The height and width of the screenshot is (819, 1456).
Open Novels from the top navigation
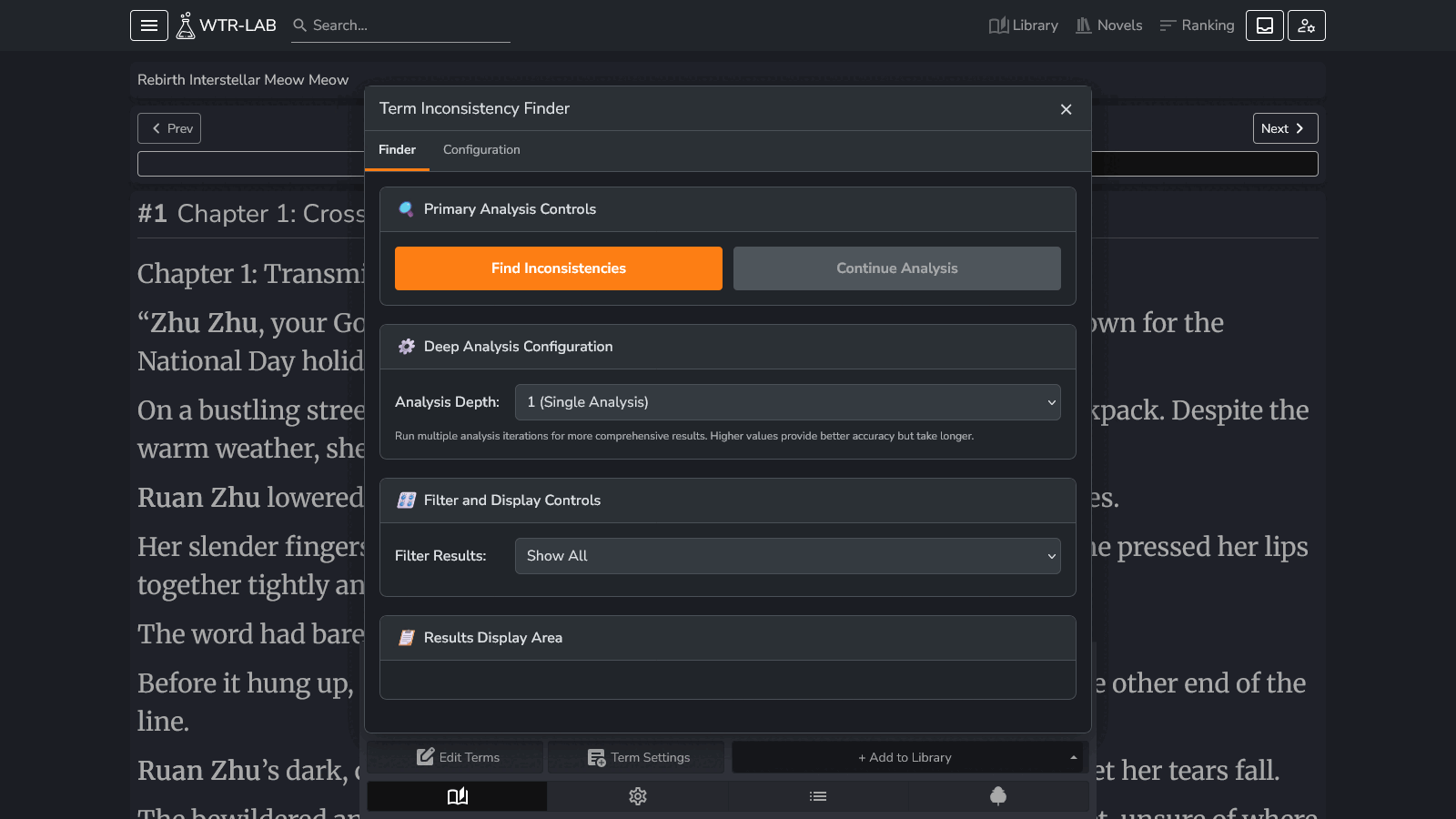[1108, 25]
